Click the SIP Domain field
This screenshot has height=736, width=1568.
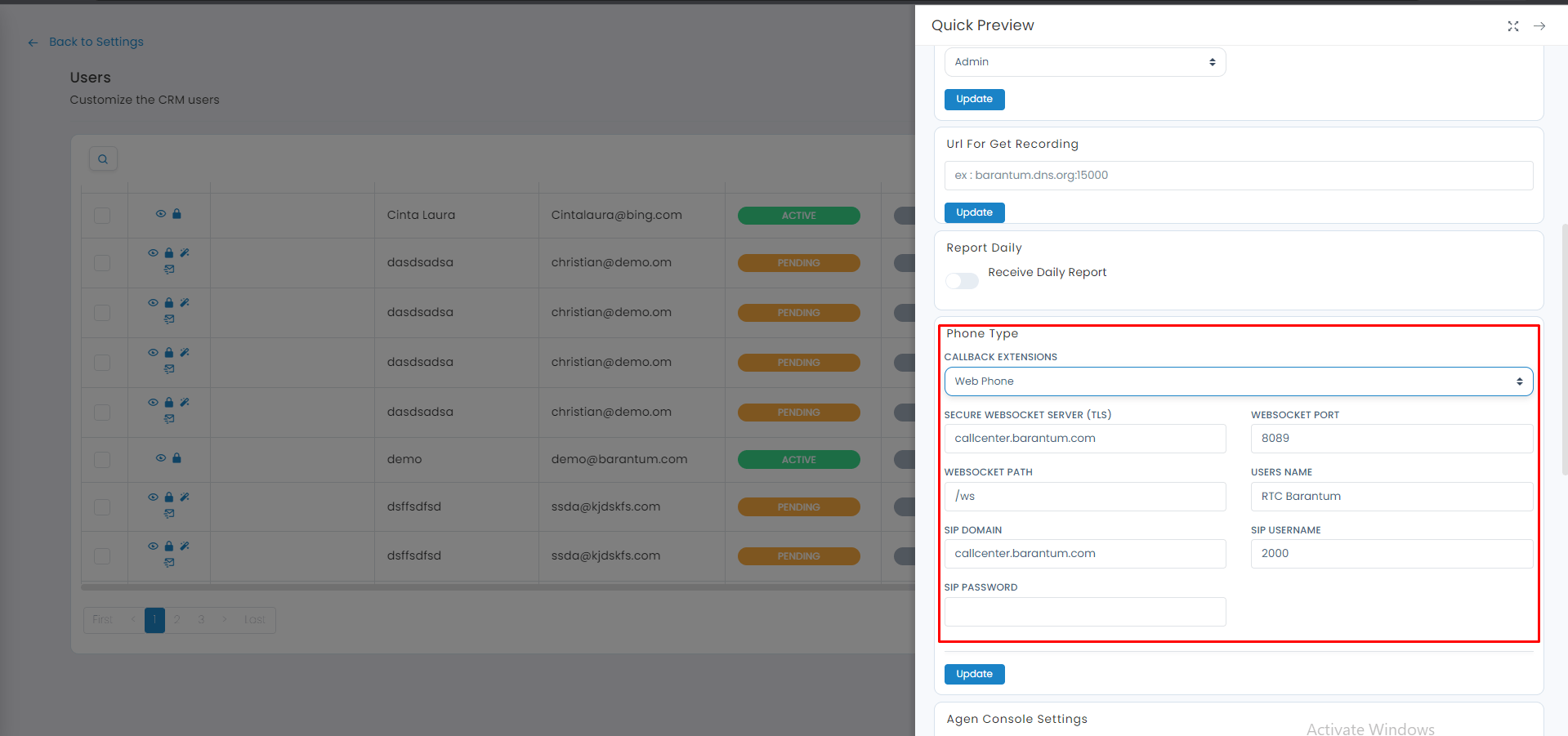(x=1085, y=554)
